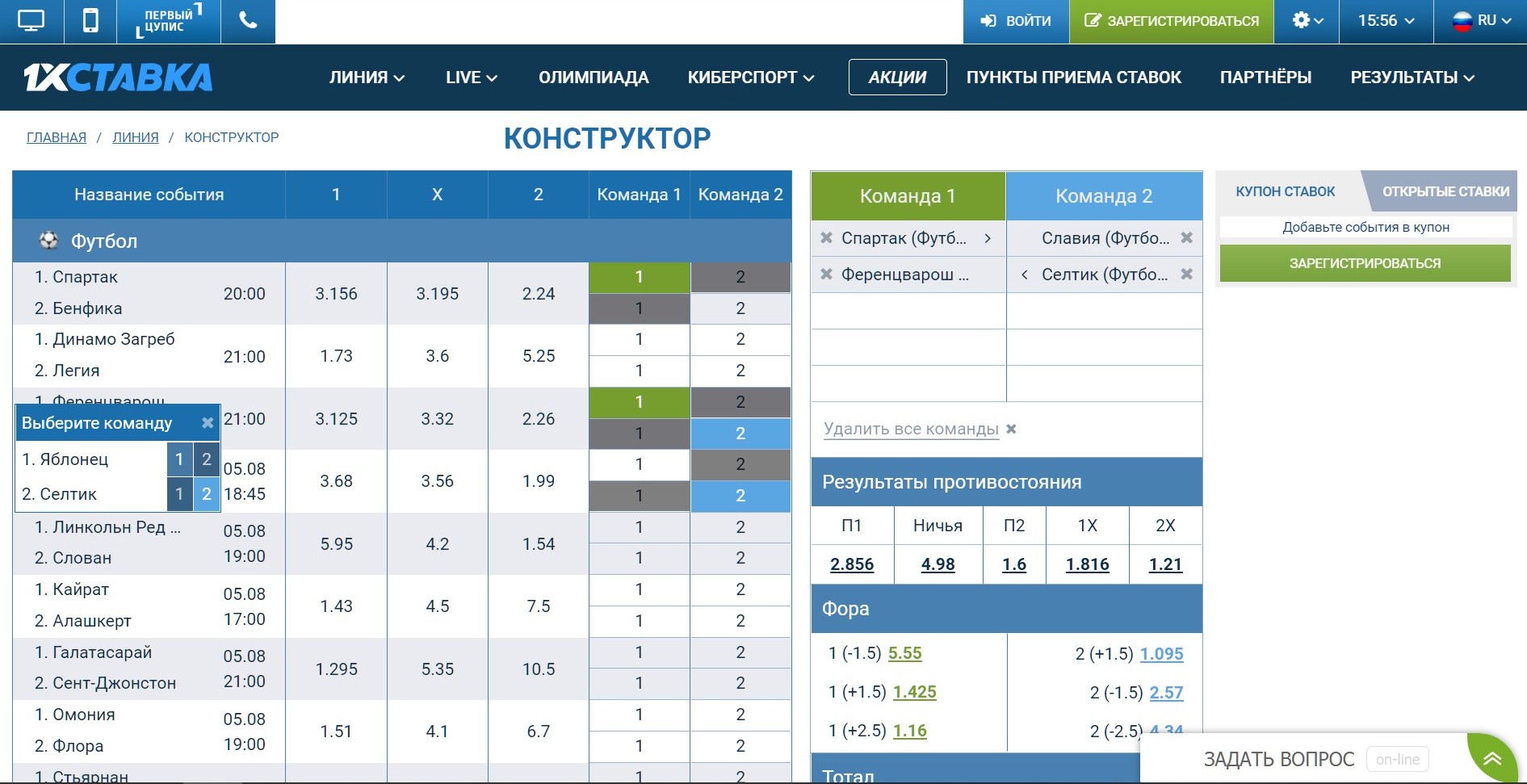The height and width of the screenshot is (784, 1527).
Task: Assign Кайрат to Команда 1
Action: point(640,589)
